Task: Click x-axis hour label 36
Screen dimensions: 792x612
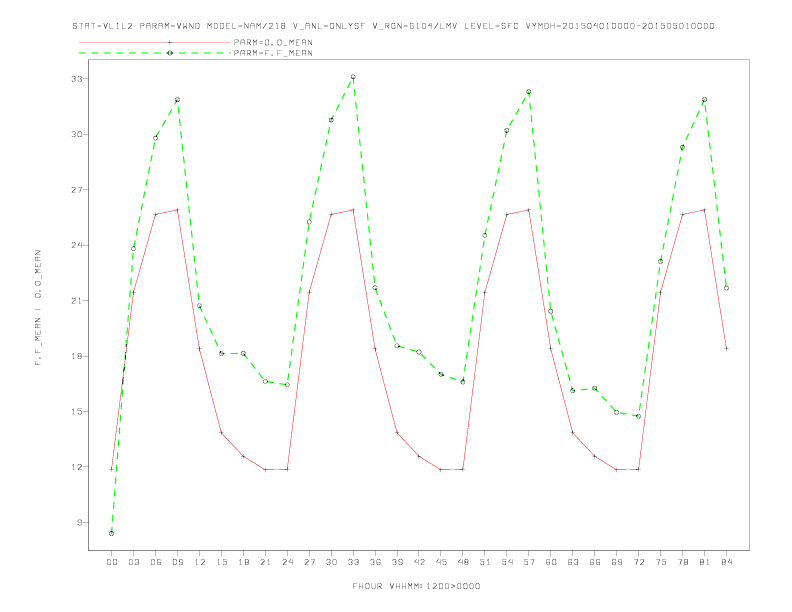Action: pyautogui.click(x=375, y=562)
